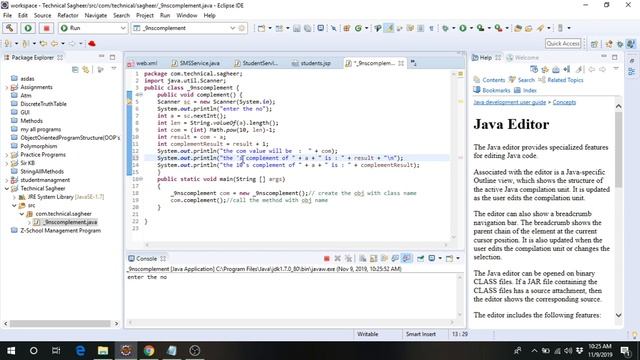
Task: Toggle Link with Editor in Package Explorer
Action: coord(86,69)
